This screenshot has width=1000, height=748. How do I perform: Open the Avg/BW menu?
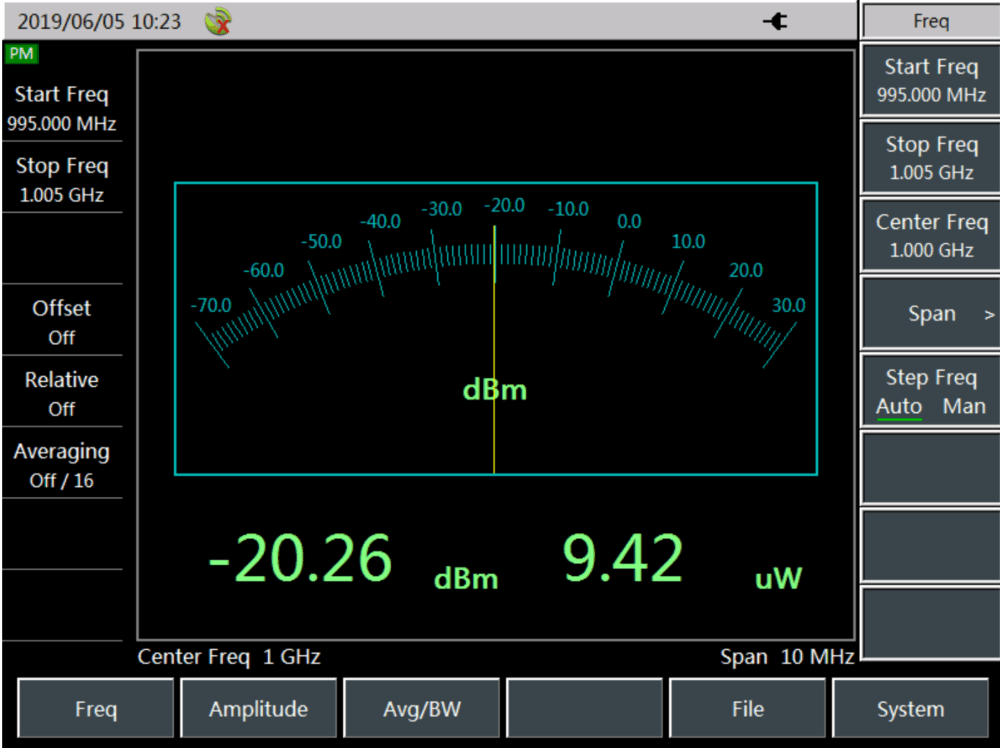pyautogui.click(x=421, y=709)
